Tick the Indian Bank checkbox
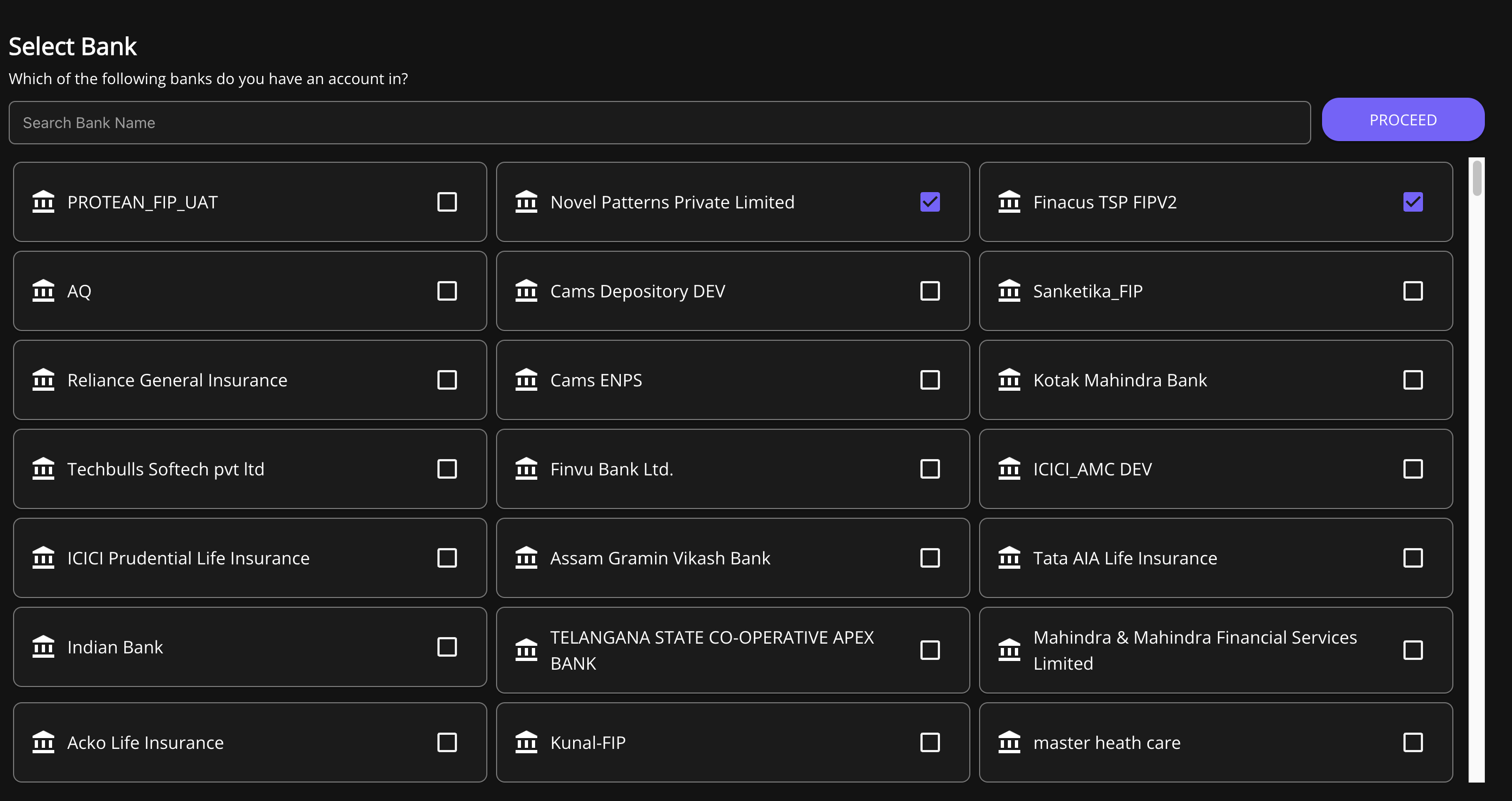This screenshot has width=1512, height=801. 447,647
